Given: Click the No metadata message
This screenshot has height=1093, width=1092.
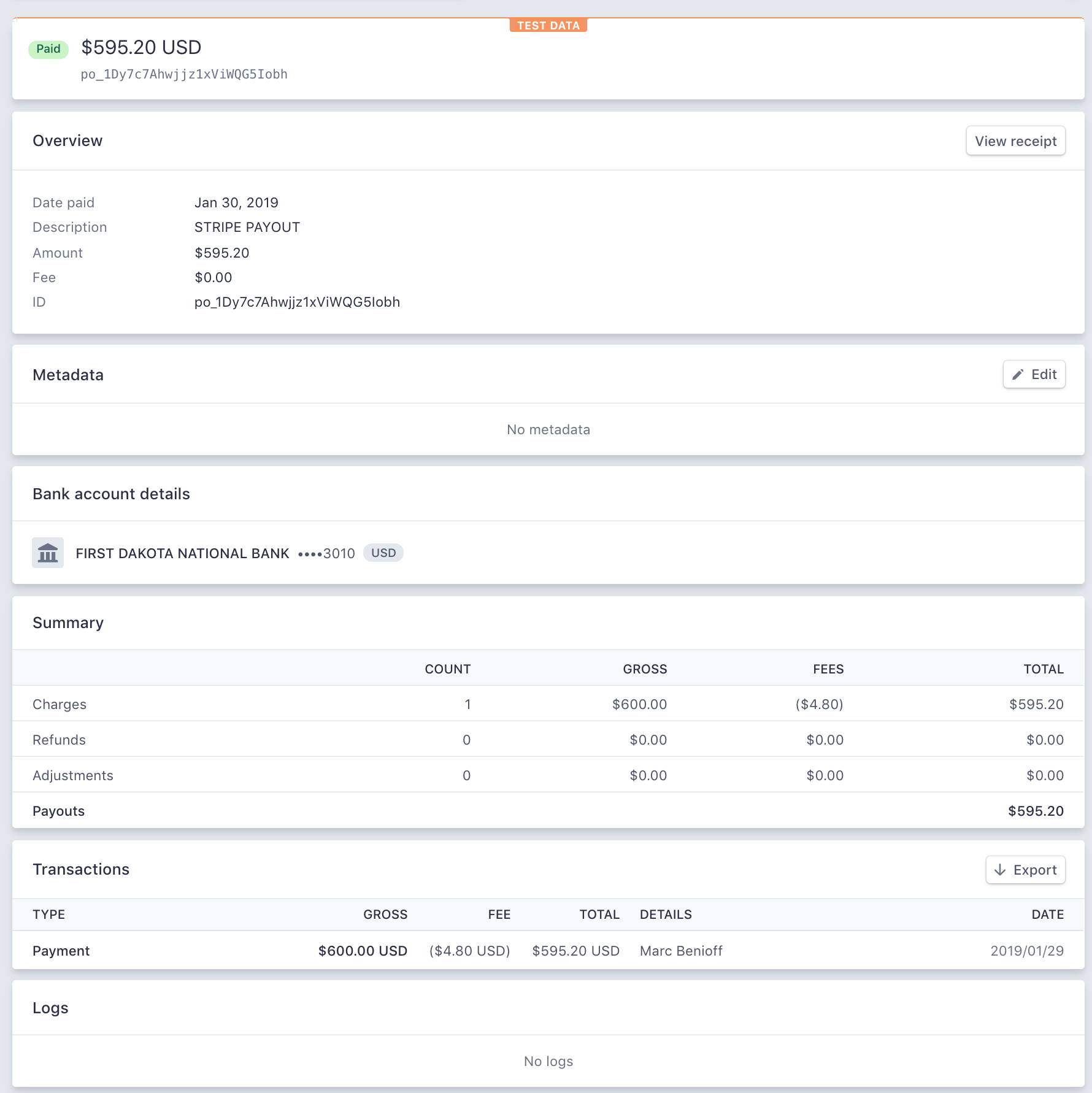Looking at the screenshot, I should pyautogui.click(x=548, y=429).
